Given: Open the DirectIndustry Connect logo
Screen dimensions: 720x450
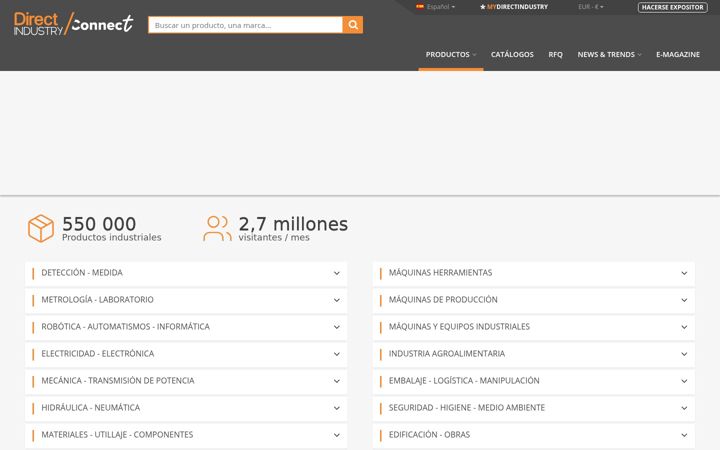Looking at the screenshot, I should (73, 24).
